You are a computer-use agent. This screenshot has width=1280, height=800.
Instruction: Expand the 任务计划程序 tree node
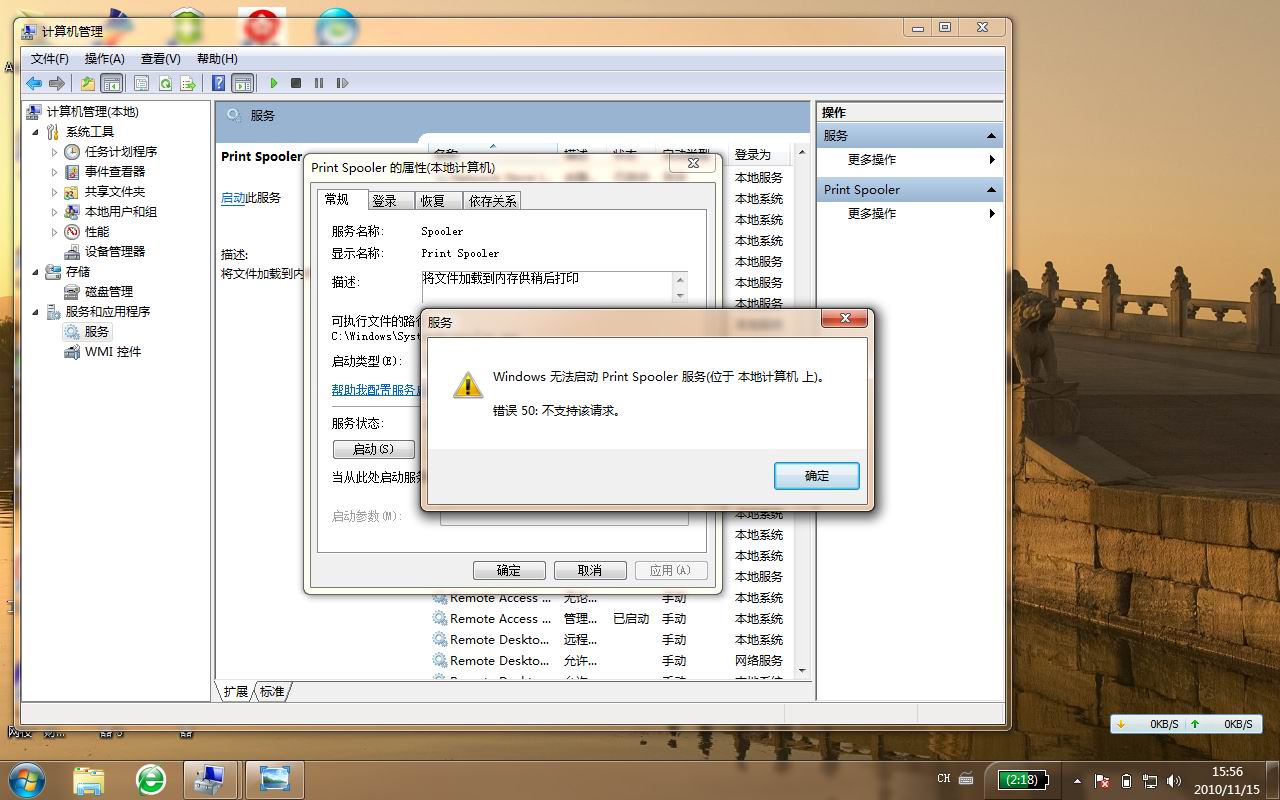click(x=55, y=152)
